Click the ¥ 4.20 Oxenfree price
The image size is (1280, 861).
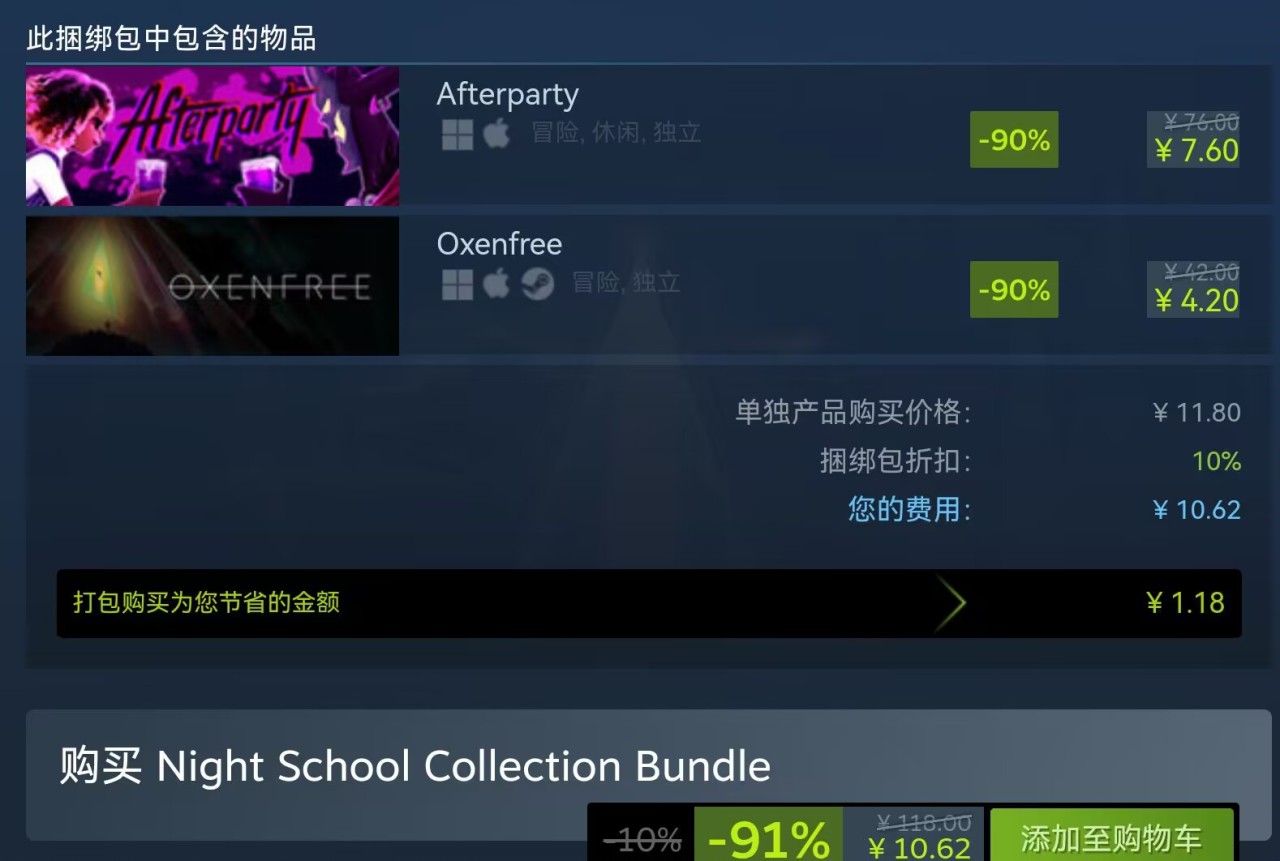point(1196,301)
